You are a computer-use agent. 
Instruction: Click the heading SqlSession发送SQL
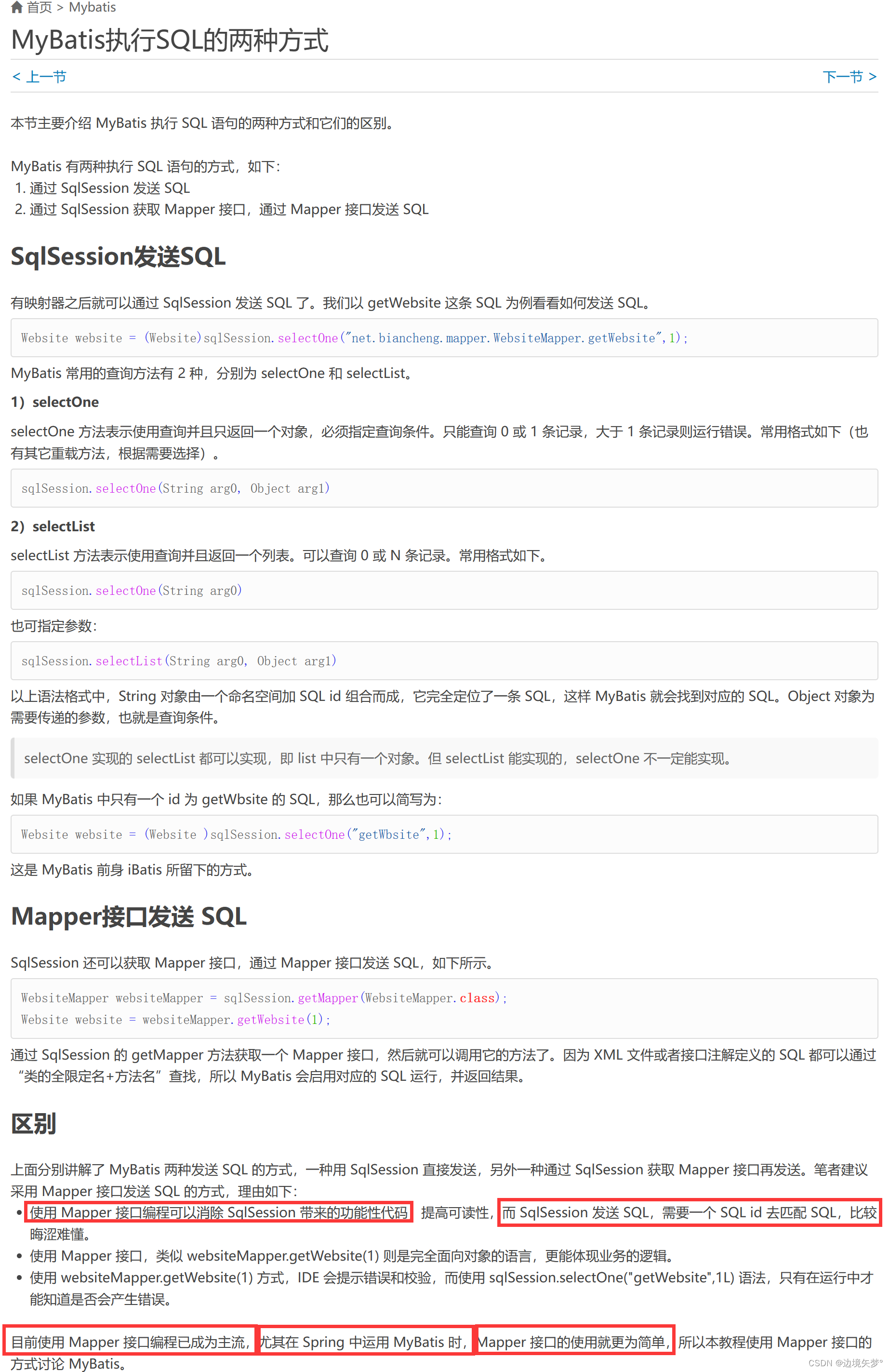118,256
